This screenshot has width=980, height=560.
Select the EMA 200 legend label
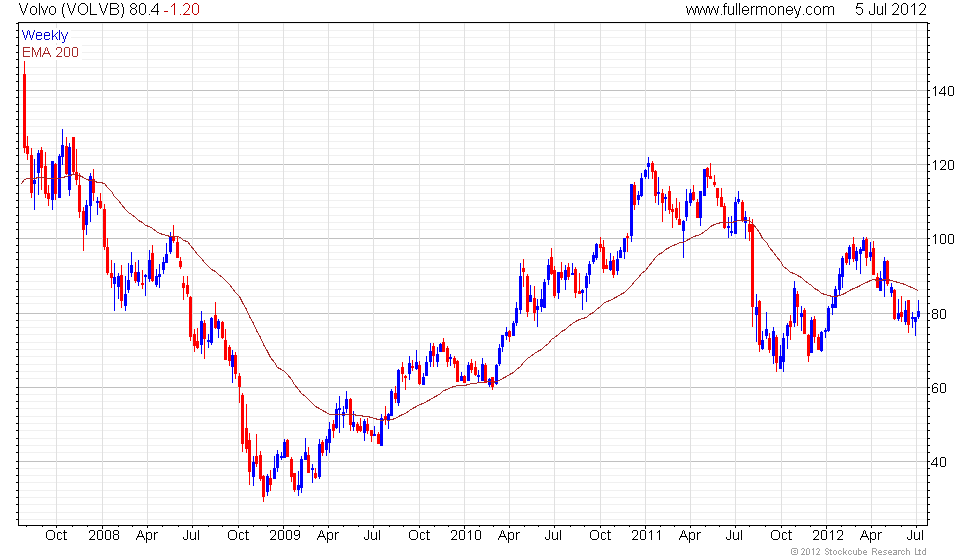click(x=51, y=52)
